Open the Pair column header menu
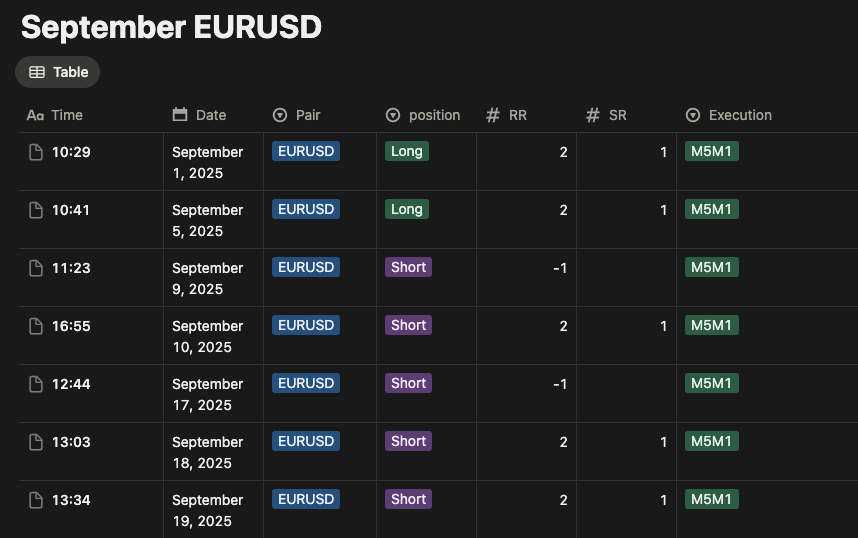858x538 pixels. (x=320, y=115)
